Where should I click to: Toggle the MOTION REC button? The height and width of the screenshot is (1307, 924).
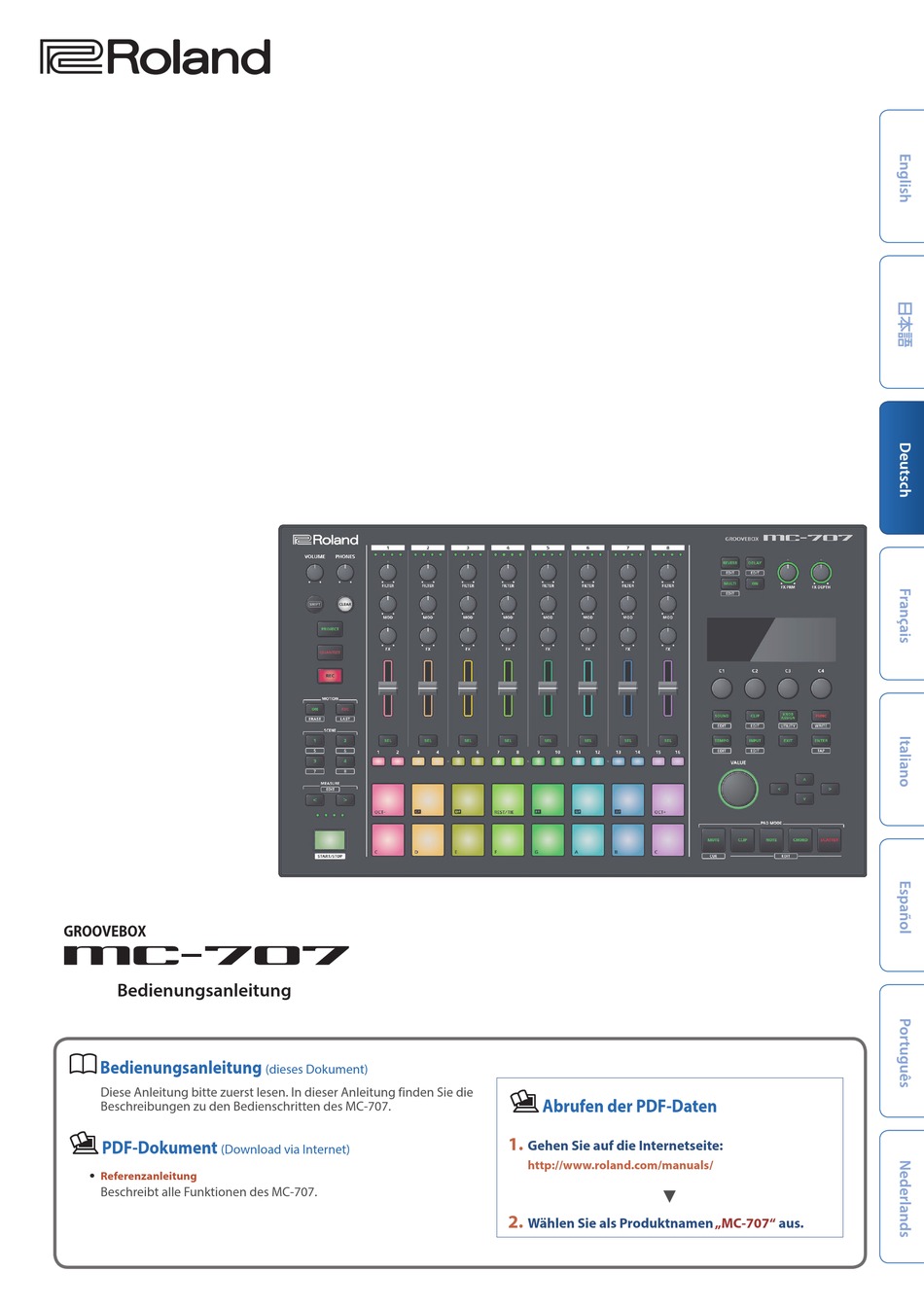(345, 709)
